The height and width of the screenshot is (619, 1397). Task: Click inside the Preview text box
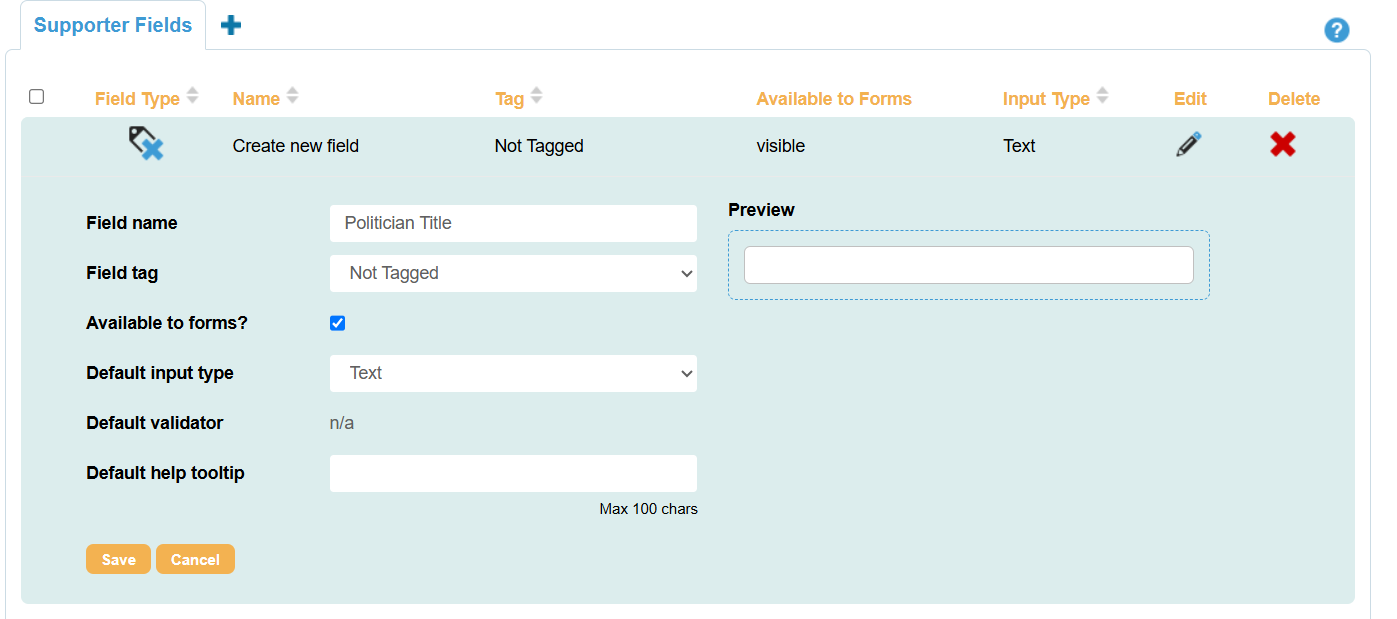pos(968,264)
